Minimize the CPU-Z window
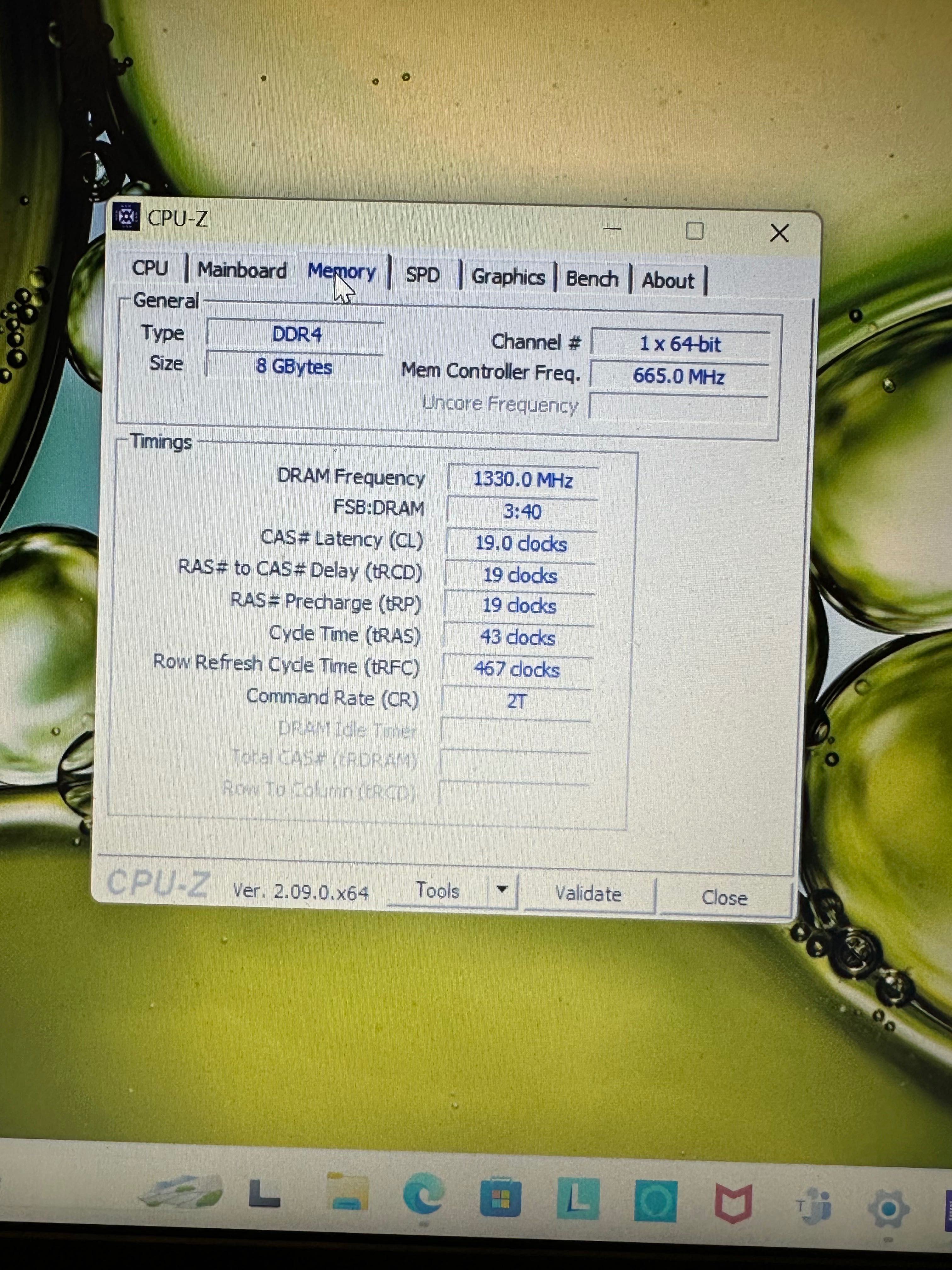Image resolution: width=952 pixels, height=1270 pixels. (x=612, y=229)
